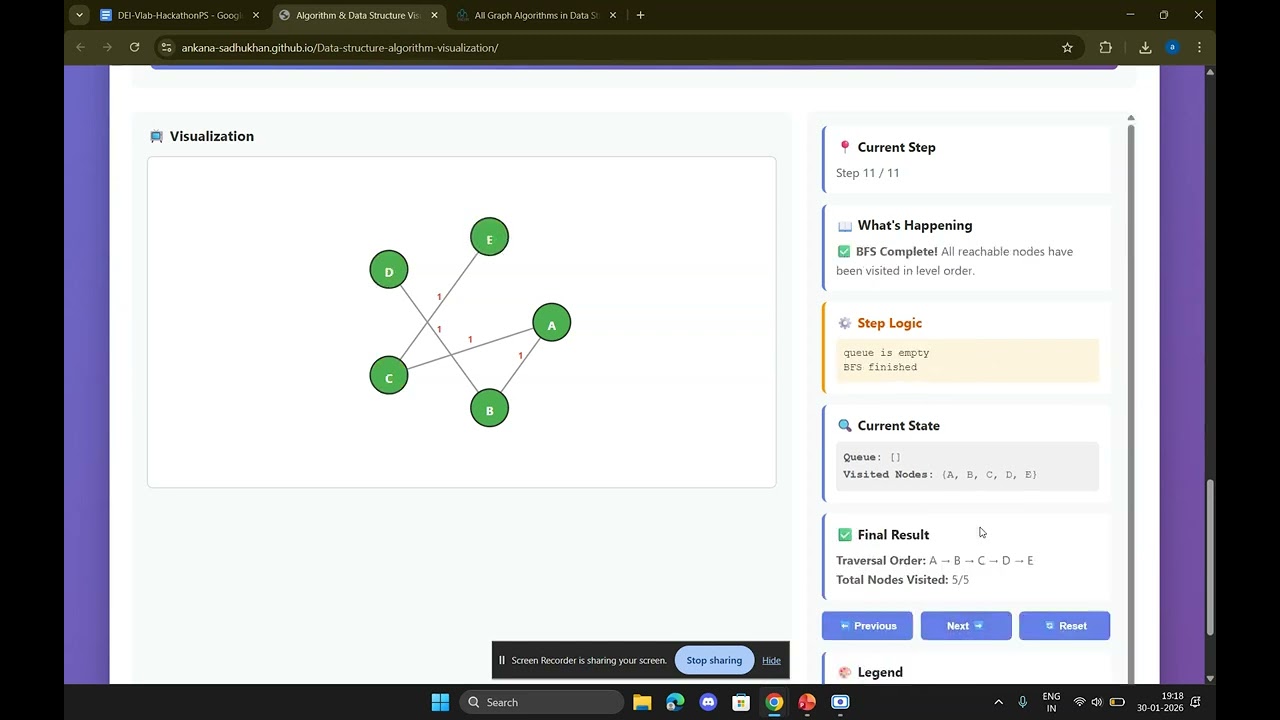The image size is (1280, 720).
Task: Go forward in browser history
Action: point(107,47)
